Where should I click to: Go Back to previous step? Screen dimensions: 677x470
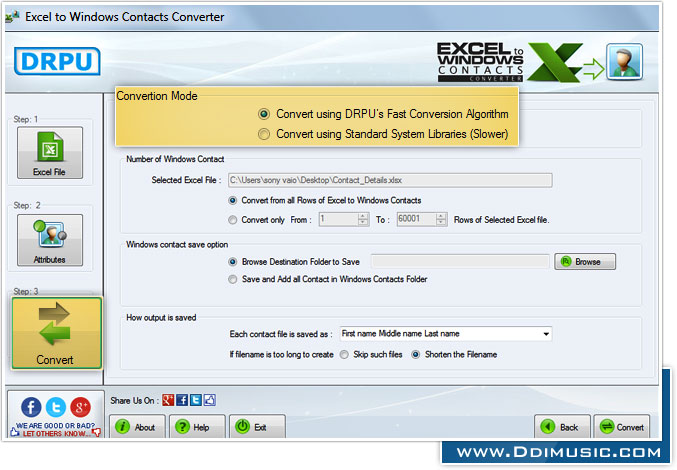tap(562, 426)
